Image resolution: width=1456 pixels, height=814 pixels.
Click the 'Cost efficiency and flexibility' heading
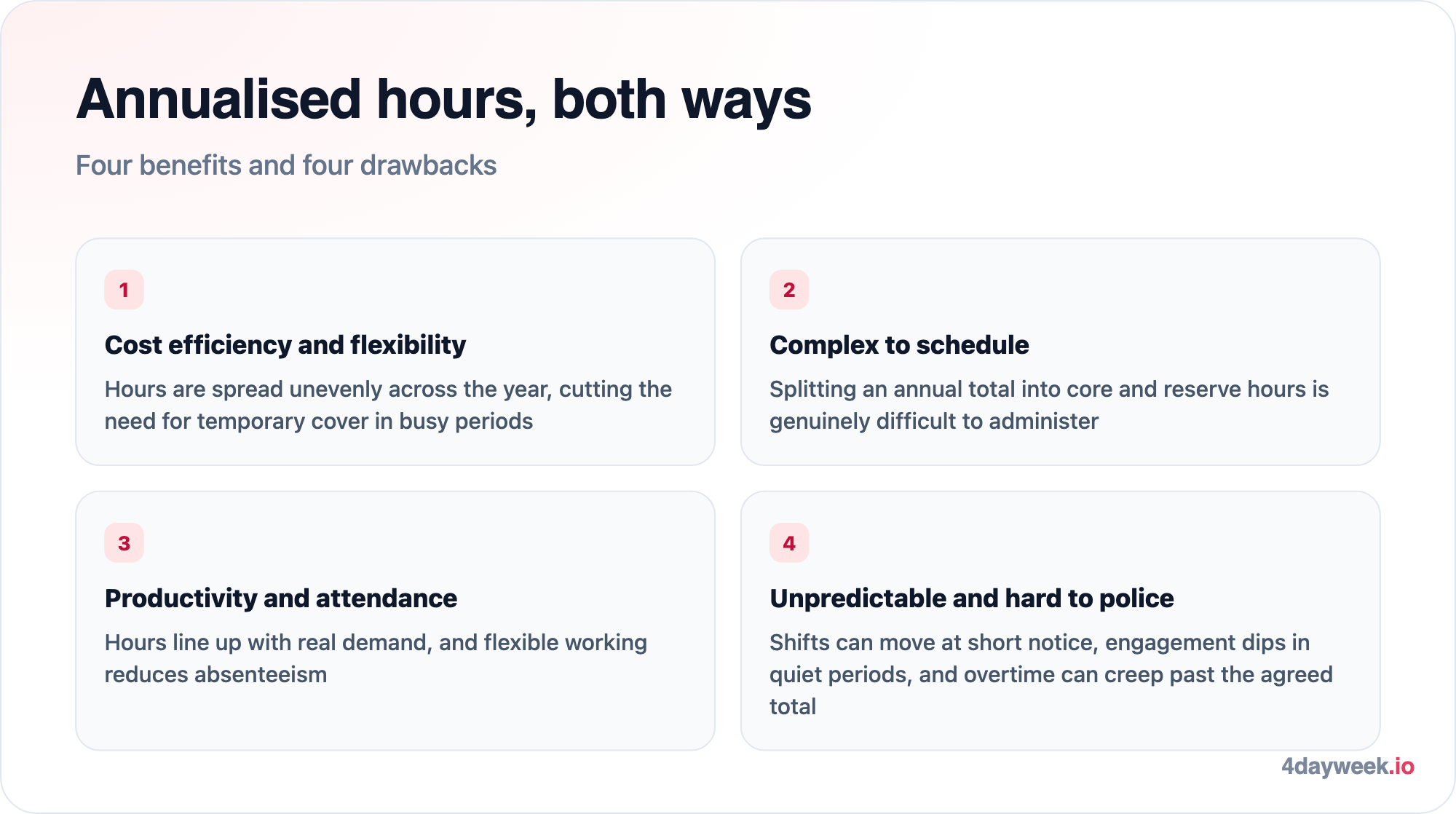click(285, 344)
